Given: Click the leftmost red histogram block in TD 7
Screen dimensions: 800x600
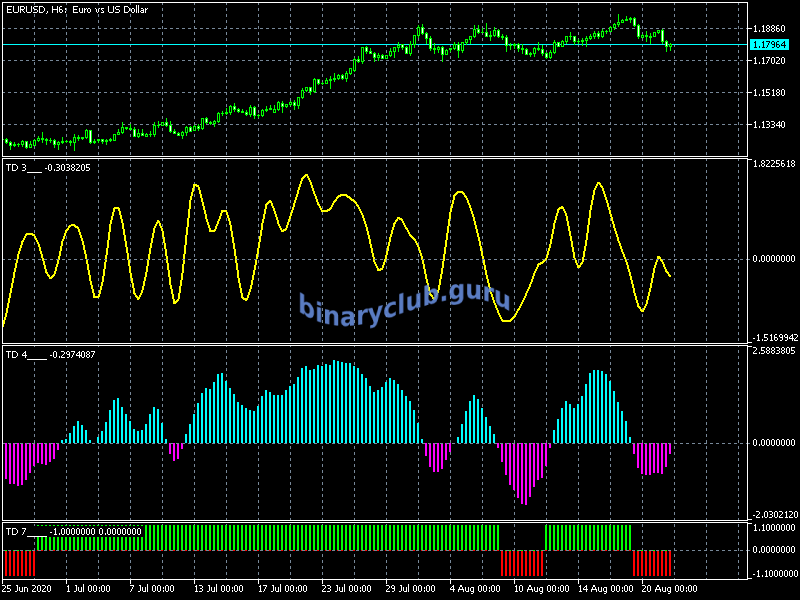Looking at the screenshot, I should tap(19, 563).
